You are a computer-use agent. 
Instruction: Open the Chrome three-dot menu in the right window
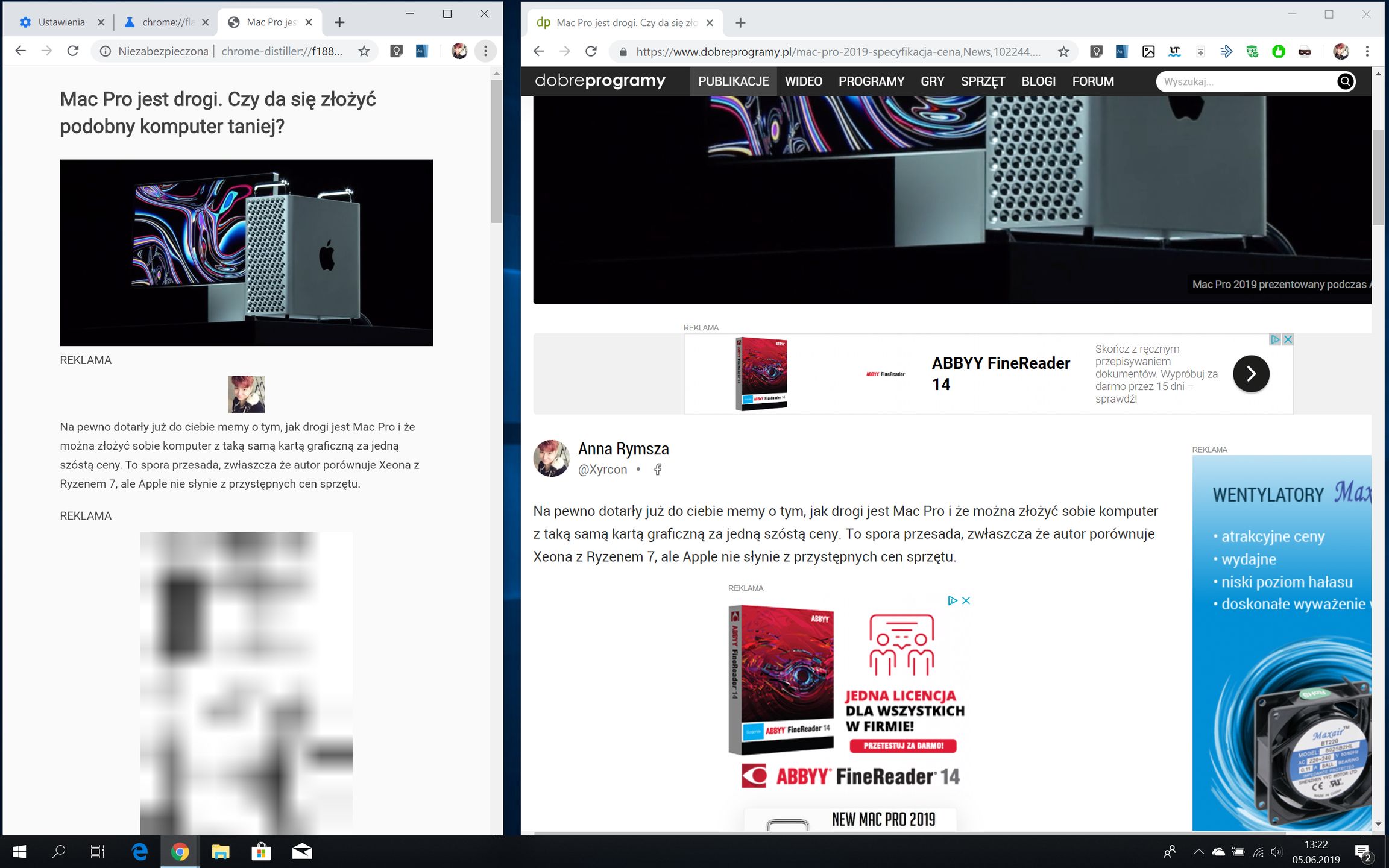point(1367,52)
